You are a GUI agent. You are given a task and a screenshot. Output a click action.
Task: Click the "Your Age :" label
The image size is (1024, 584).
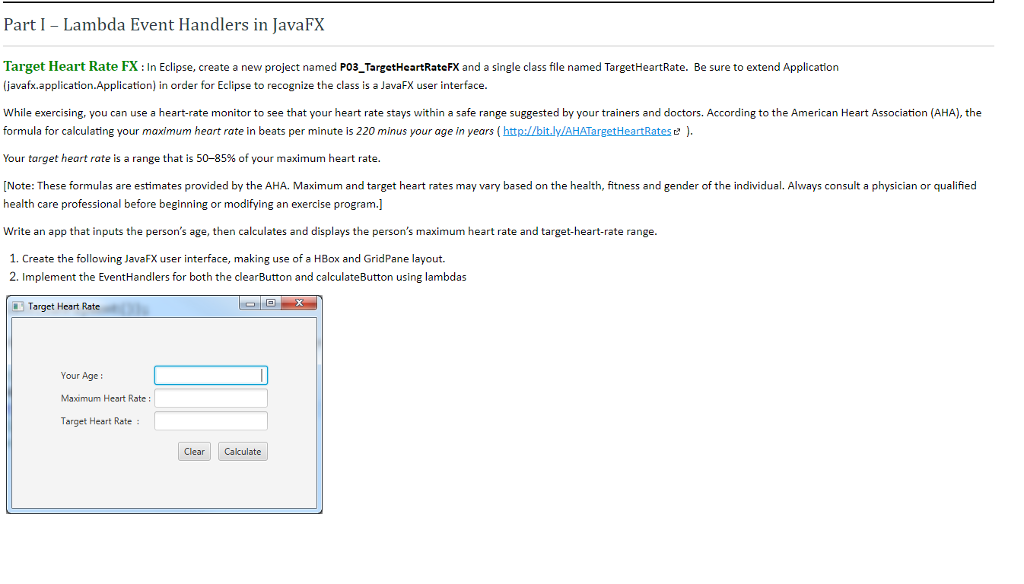pos(82,376)
